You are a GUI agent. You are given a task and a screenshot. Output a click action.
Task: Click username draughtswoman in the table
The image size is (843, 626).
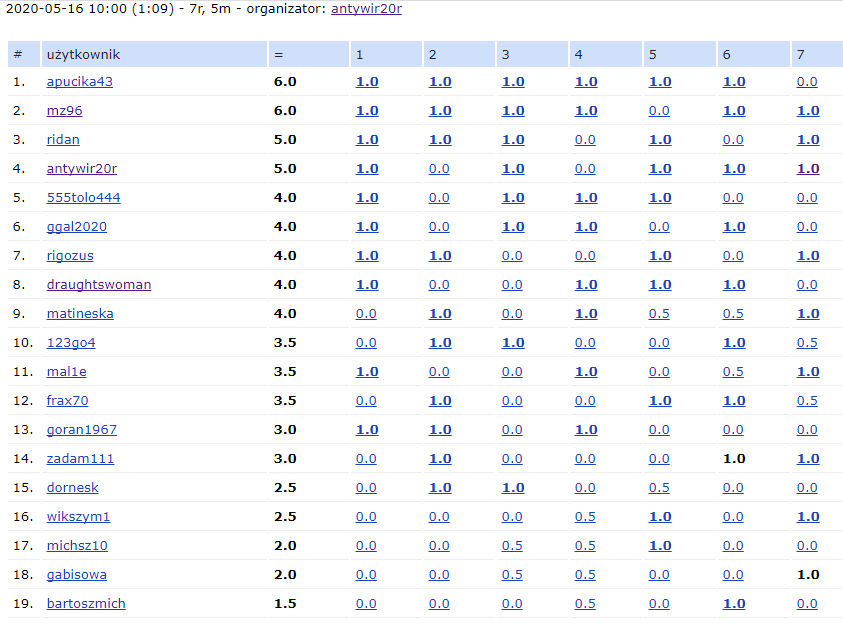point(98,285)
